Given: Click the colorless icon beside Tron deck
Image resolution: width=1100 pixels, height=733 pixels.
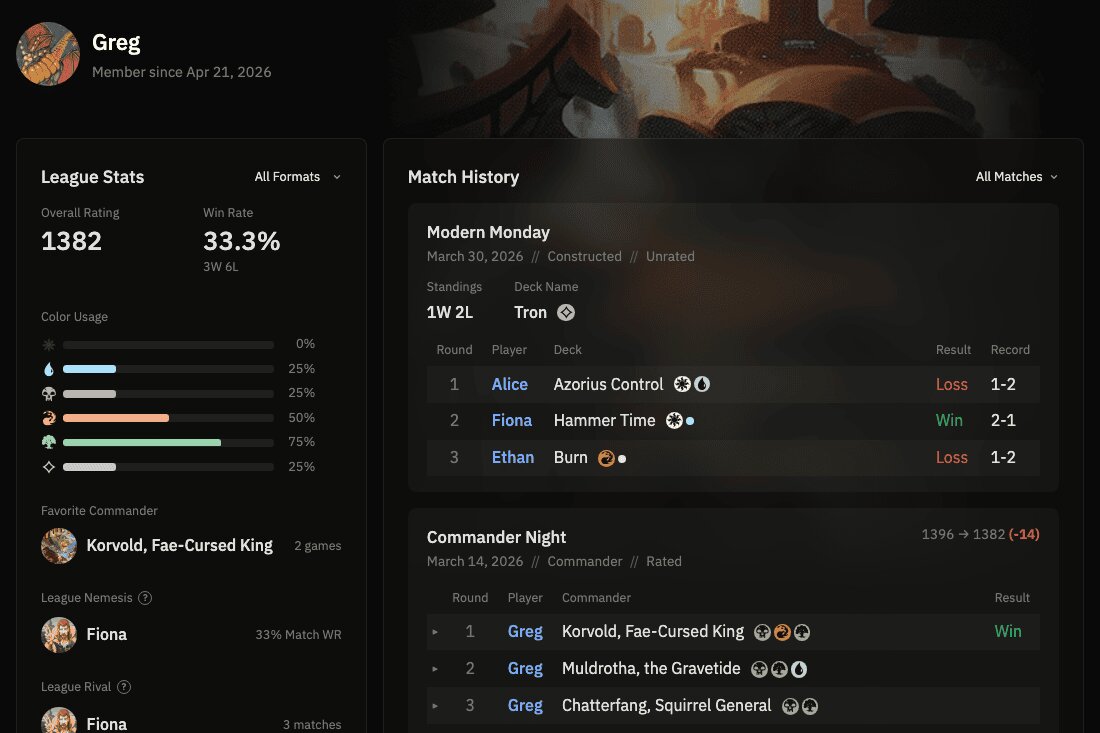Looking at the screenshot, I should (566, 313).
